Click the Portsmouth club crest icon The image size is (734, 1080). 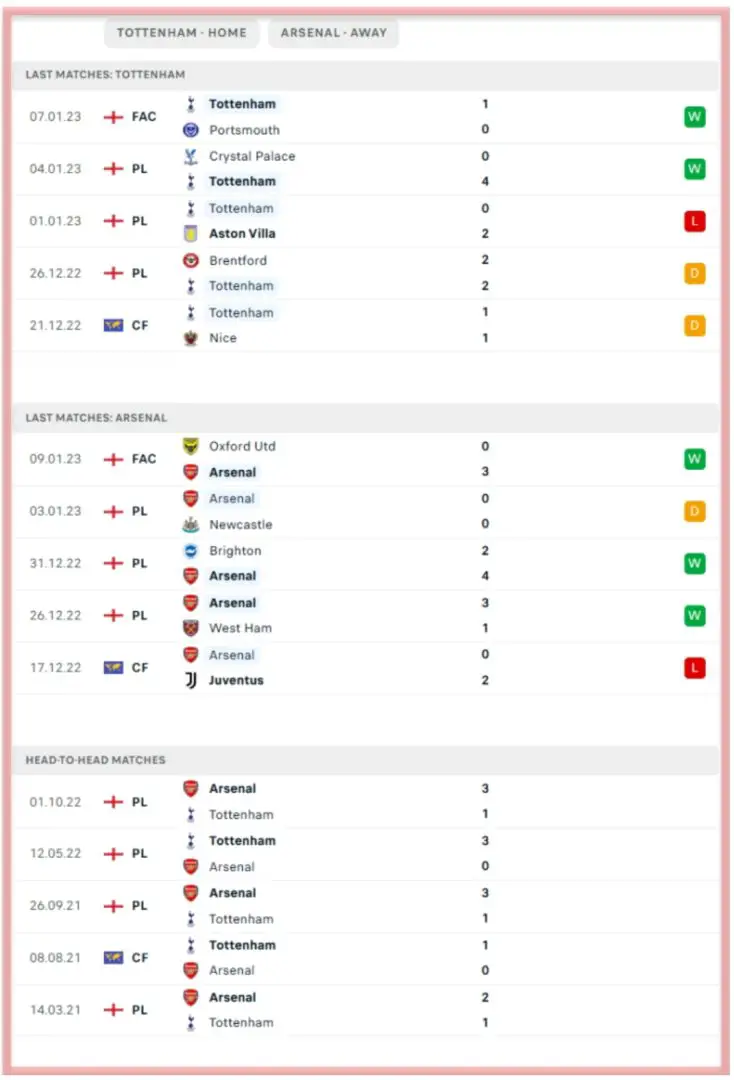191,130
